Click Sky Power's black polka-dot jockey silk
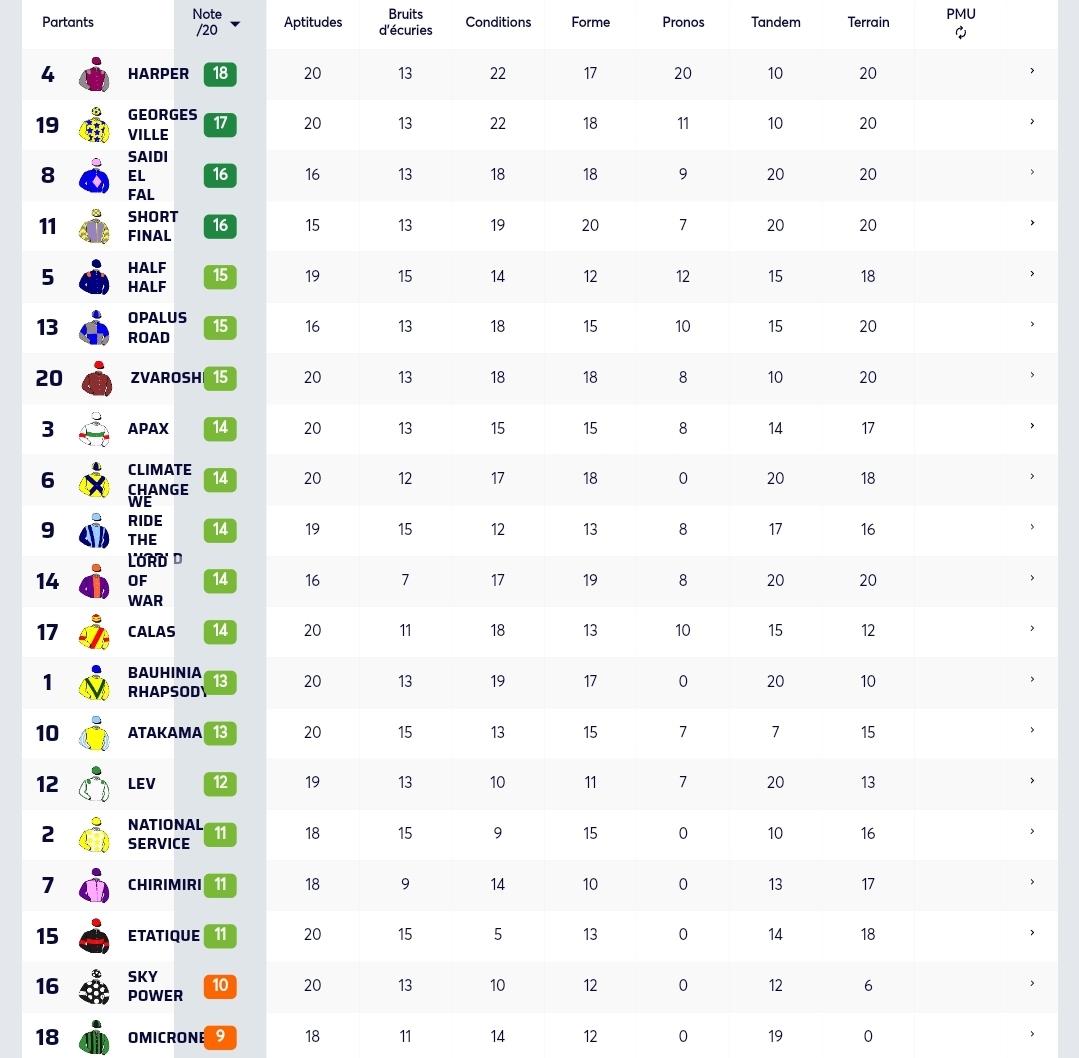The image size is (1079, 1058). [x=95, y=987]
